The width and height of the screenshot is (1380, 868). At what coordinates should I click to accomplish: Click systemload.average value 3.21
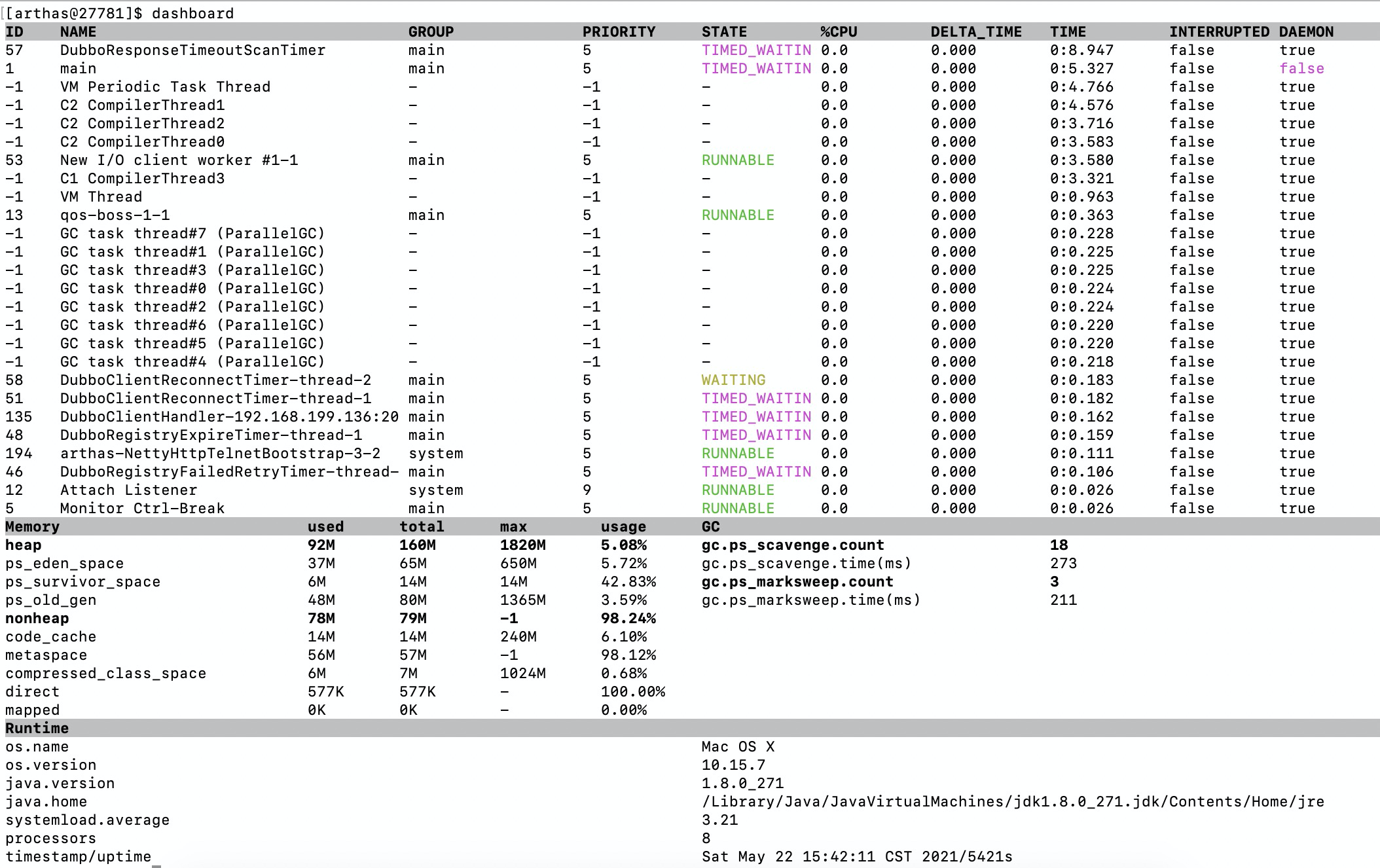(719, 820)
